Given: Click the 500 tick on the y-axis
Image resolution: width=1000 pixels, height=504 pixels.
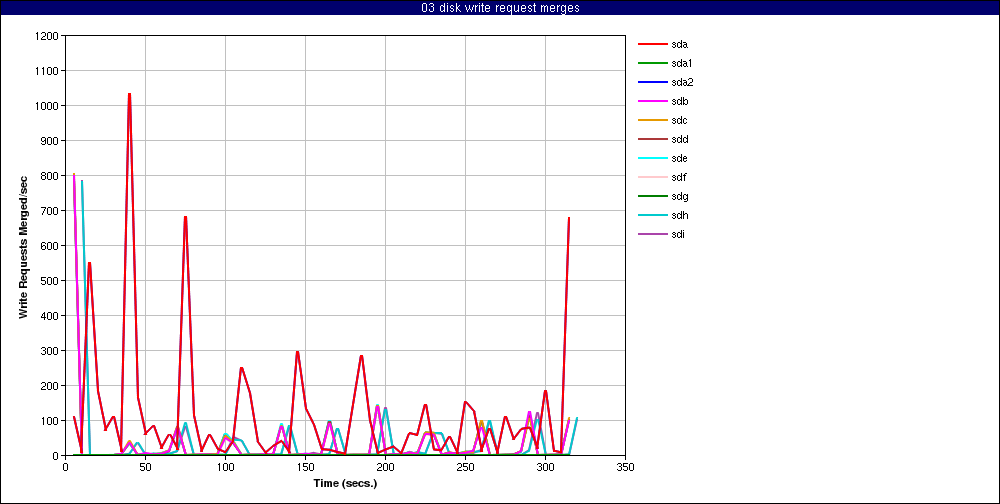Looking at the screenshot, I should [49, 281].
